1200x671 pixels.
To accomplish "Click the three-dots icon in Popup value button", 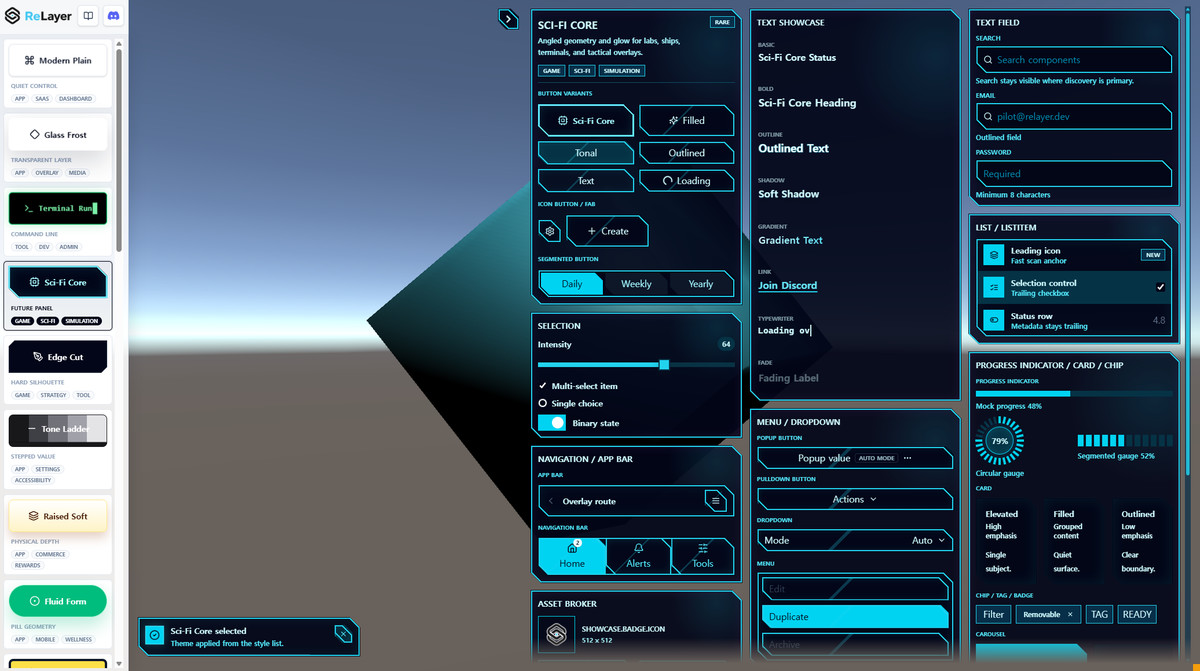I will pos(907,458).
